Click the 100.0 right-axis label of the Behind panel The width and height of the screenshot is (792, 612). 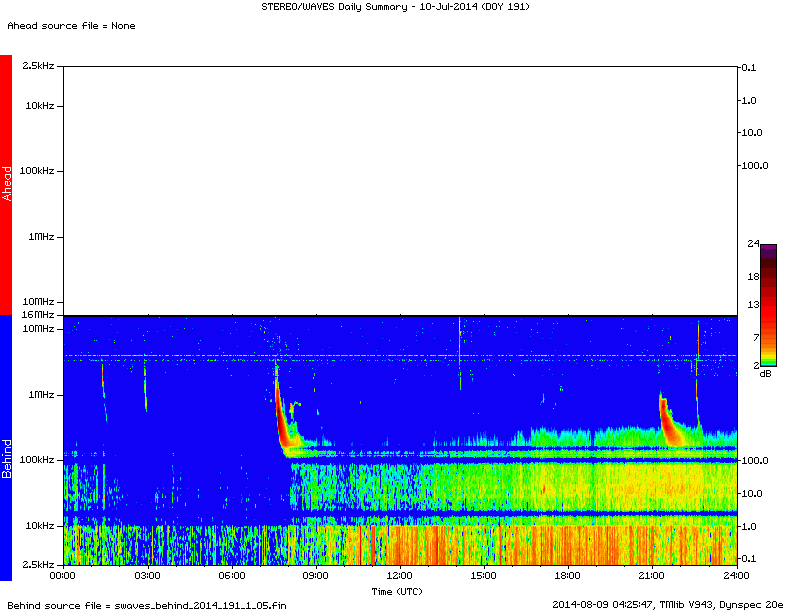(x=755, y=461)
